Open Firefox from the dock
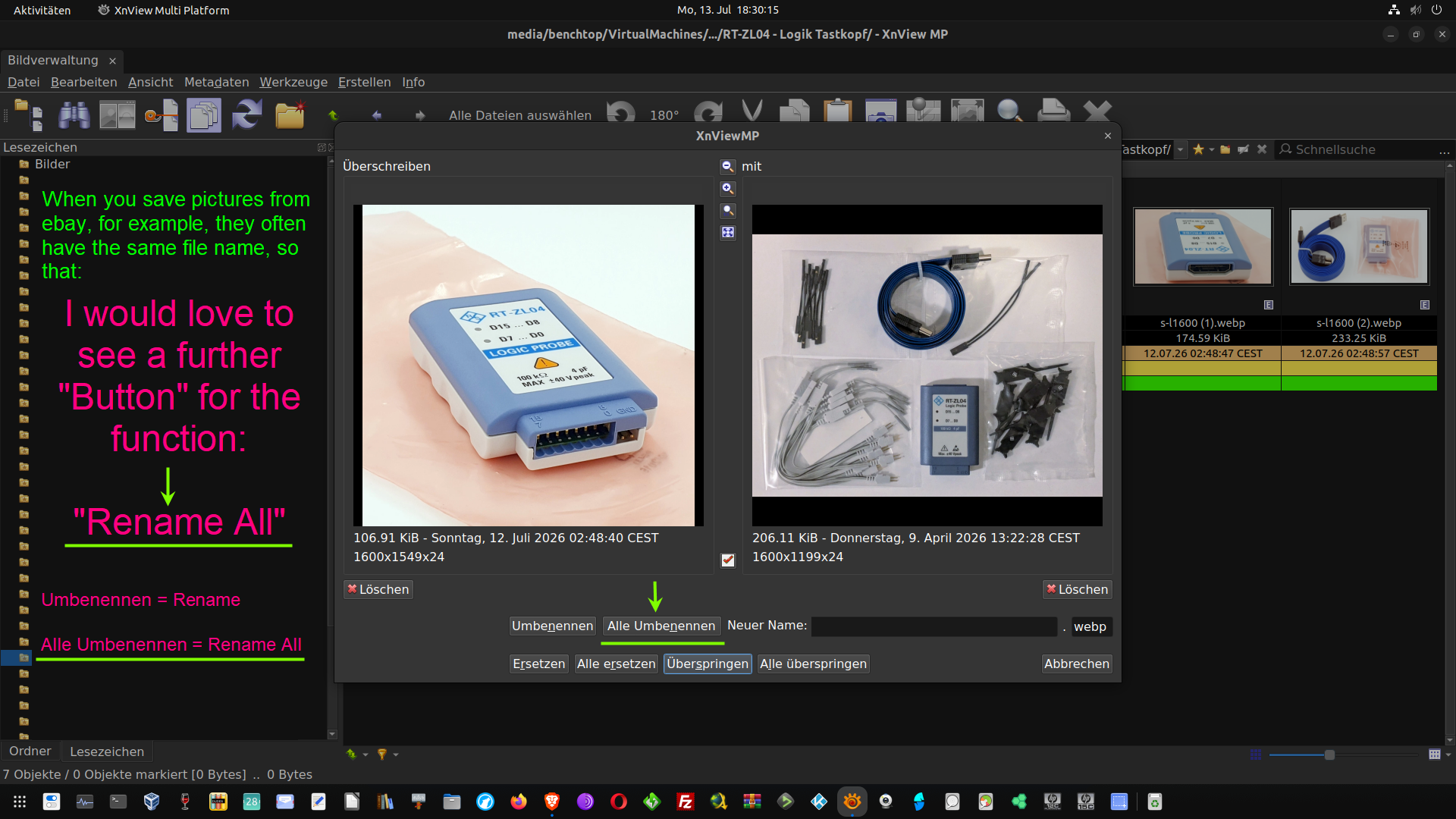Screen dimensions: 1456x819 [519, 802]
